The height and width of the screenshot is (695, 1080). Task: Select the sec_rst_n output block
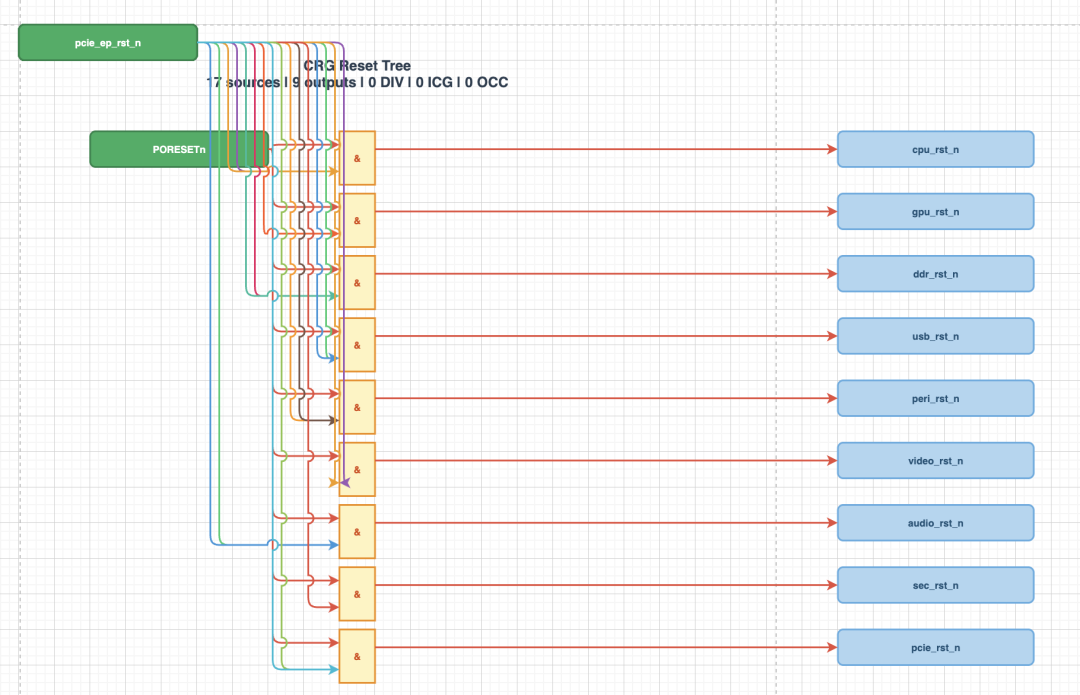click(935, 585)
